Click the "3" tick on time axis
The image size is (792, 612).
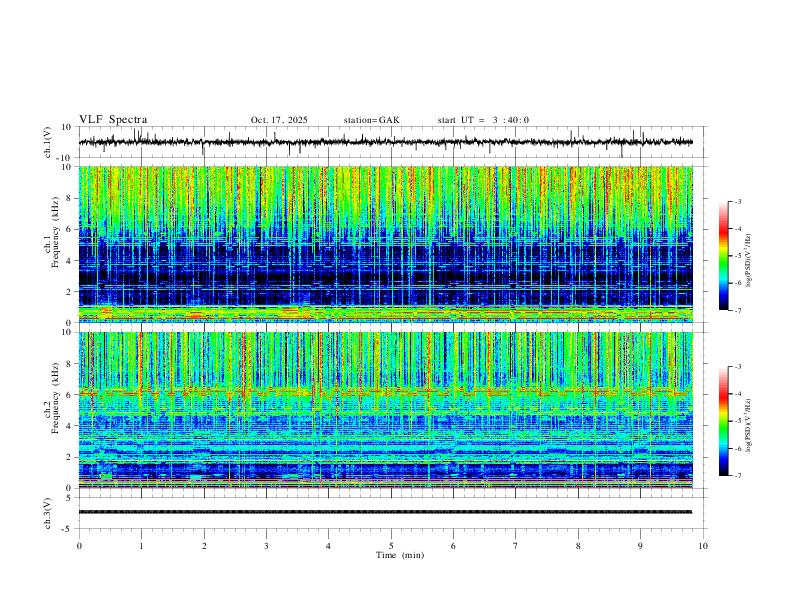coord(266,546)
